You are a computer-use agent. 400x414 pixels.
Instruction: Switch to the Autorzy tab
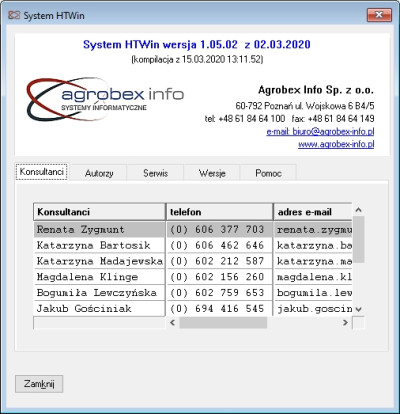click(x=99, y=173)
